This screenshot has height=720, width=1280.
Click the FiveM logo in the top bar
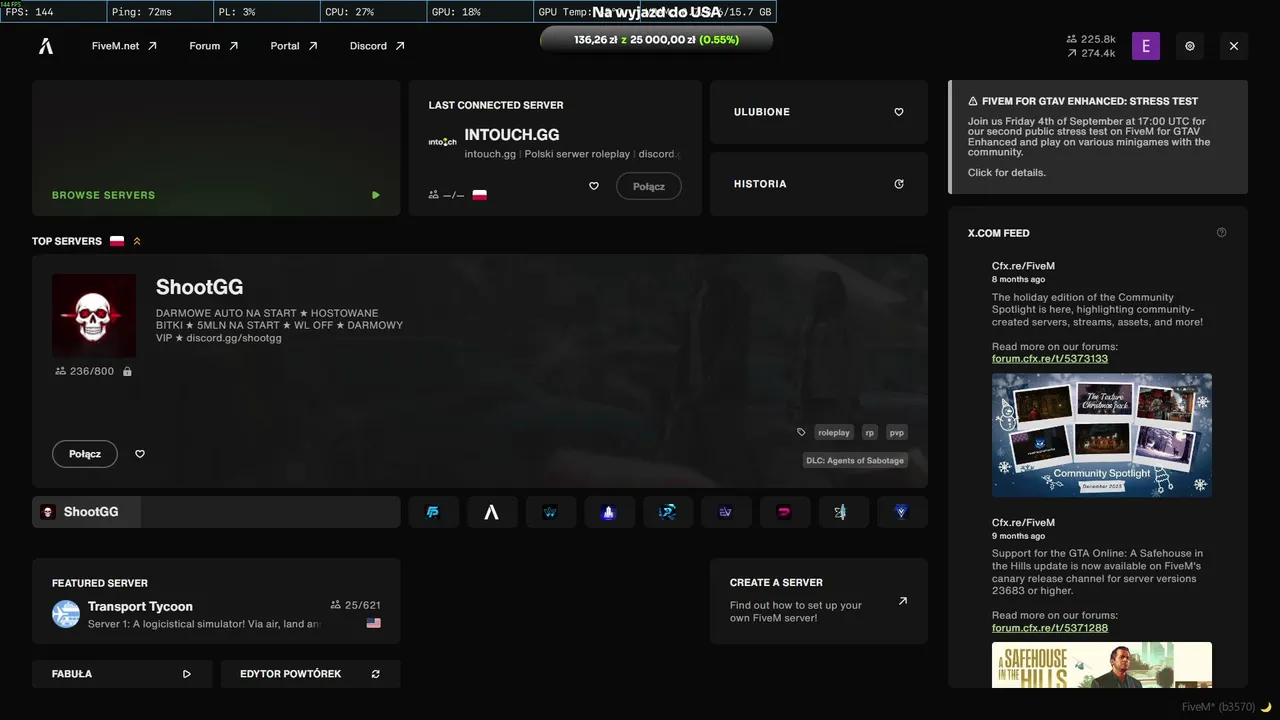click(46, 46)
